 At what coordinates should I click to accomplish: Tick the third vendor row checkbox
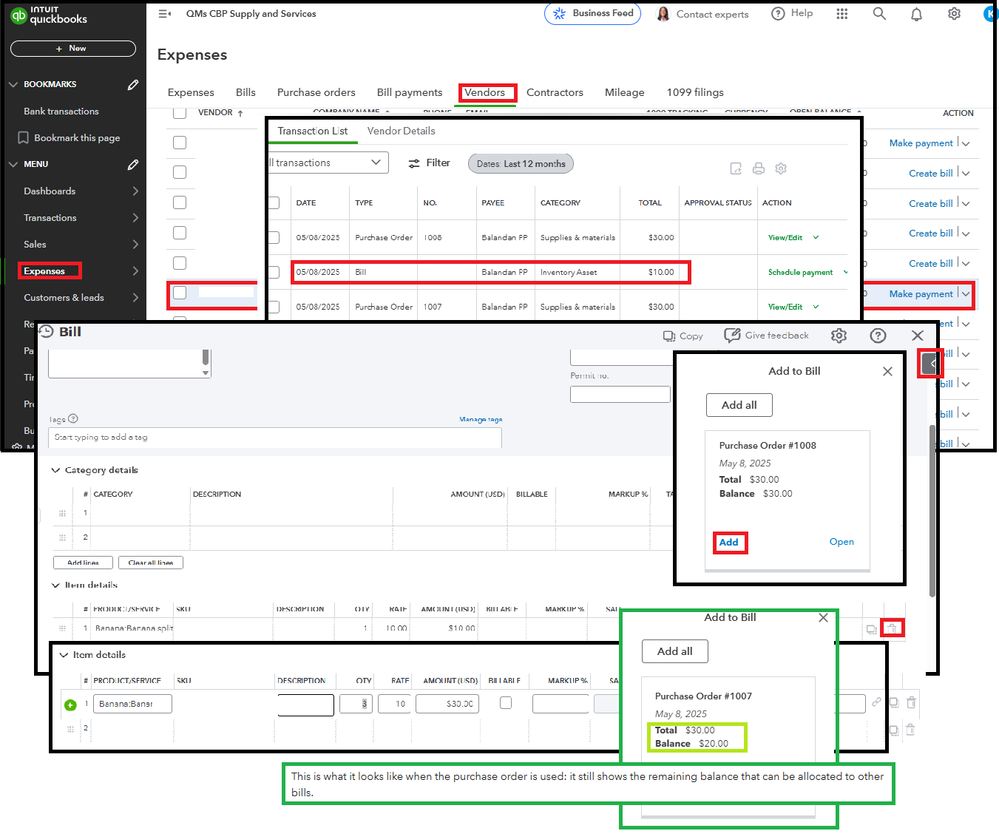coord(180,203)
